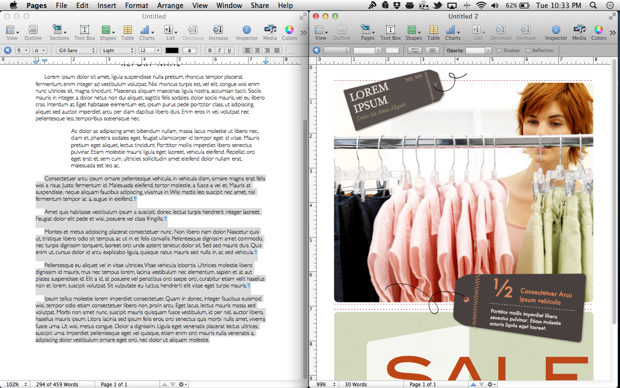The image size is (620, 388).
Task: Open View options in Untitled 2 window
Action: [x=321, y=32]
